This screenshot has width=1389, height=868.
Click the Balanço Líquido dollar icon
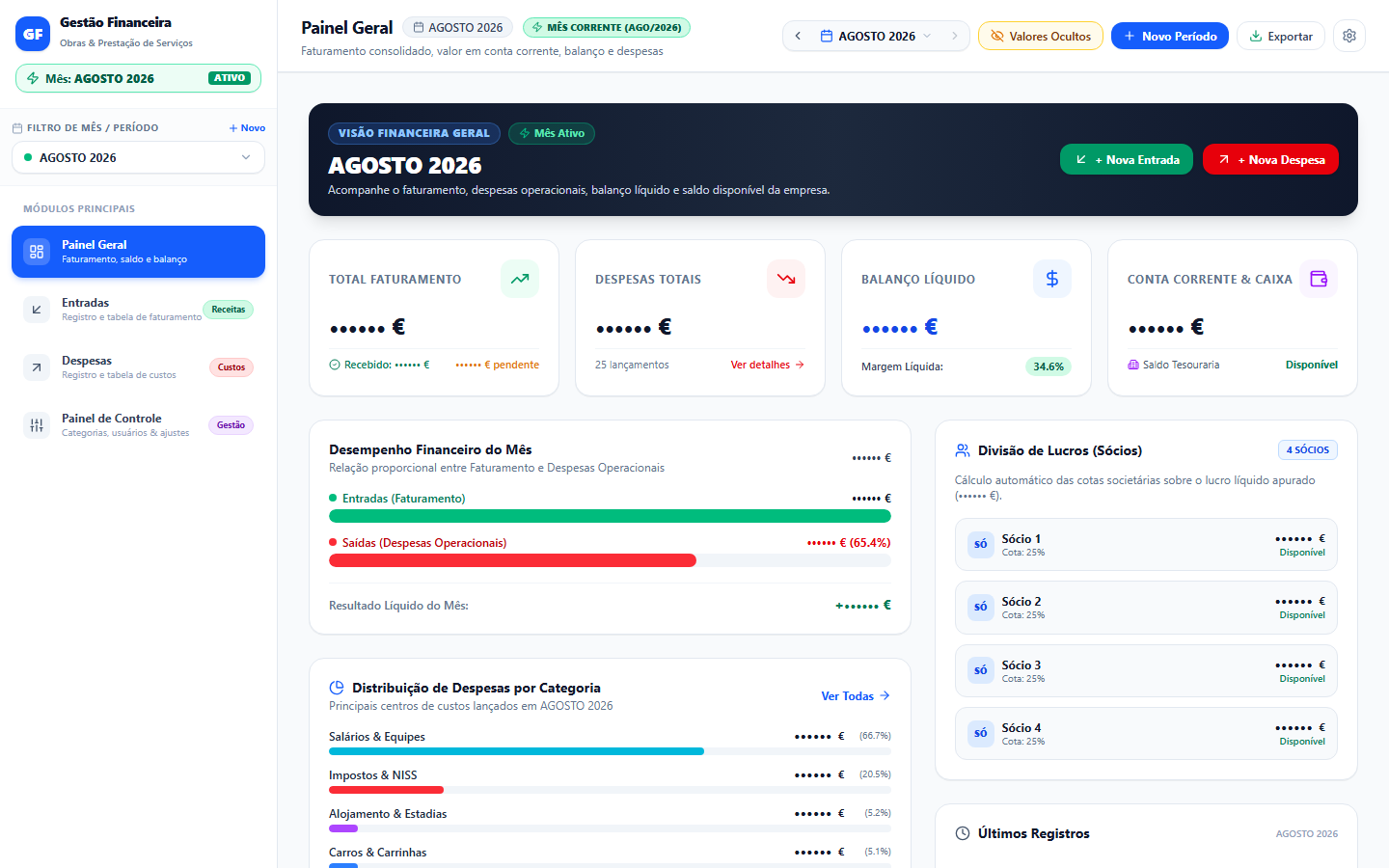[1052, 279]
